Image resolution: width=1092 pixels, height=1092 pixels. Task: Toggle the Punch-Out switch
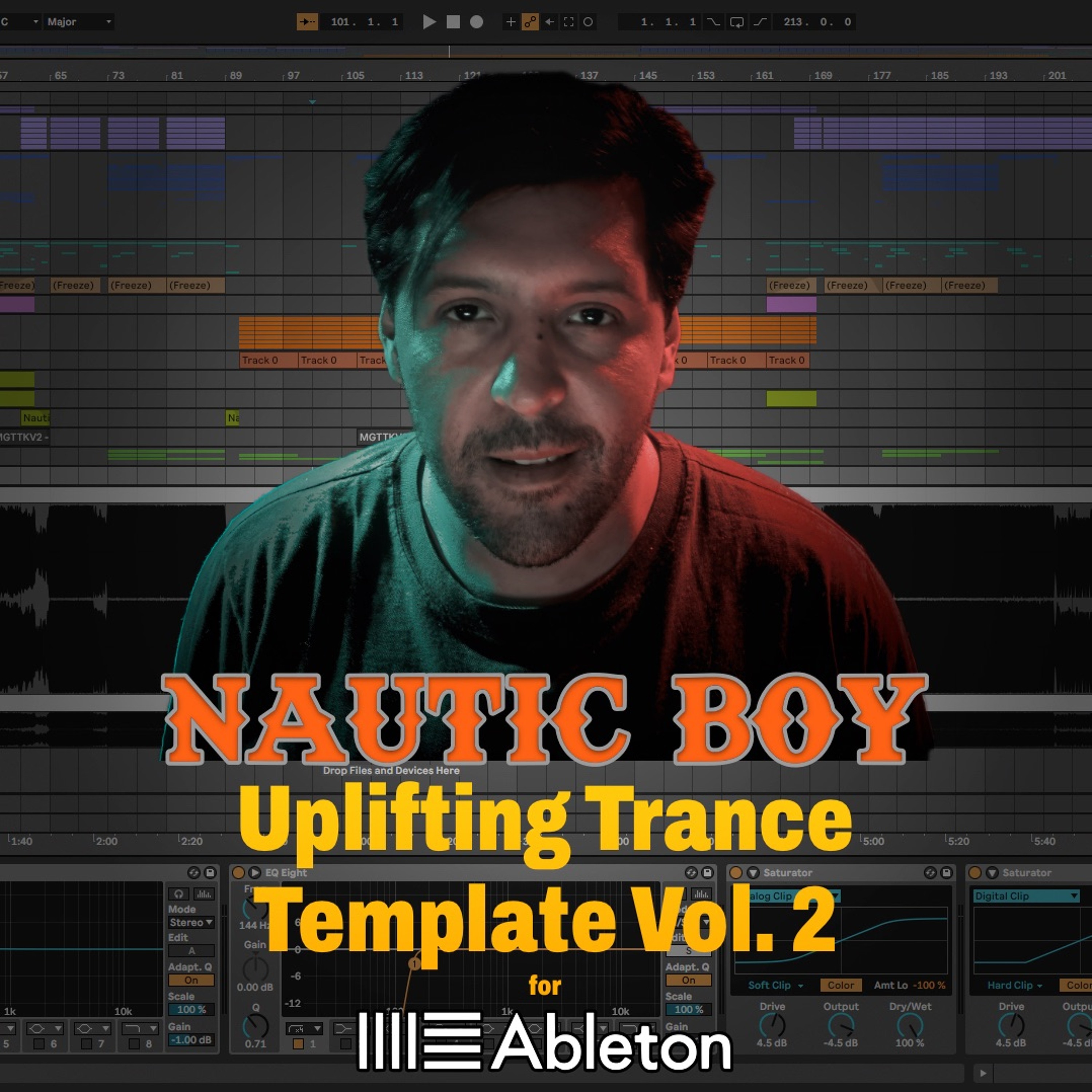coord(760,22)
